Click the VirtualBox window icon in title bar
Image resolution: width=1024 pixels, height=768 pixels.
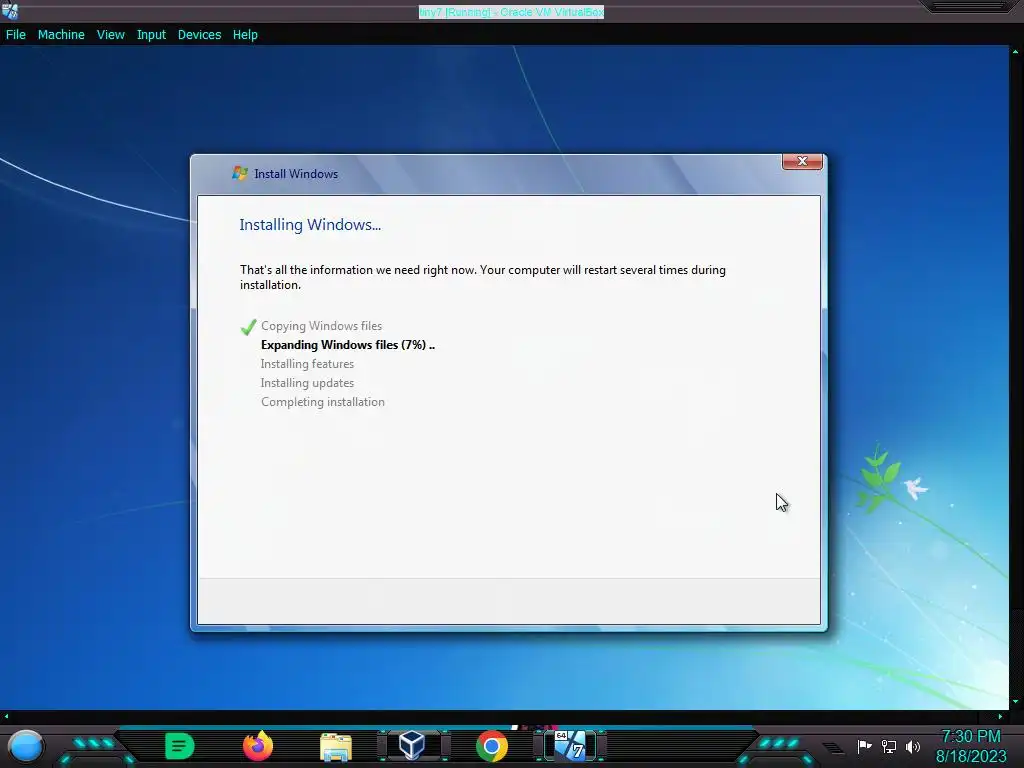tap(10, 10)
